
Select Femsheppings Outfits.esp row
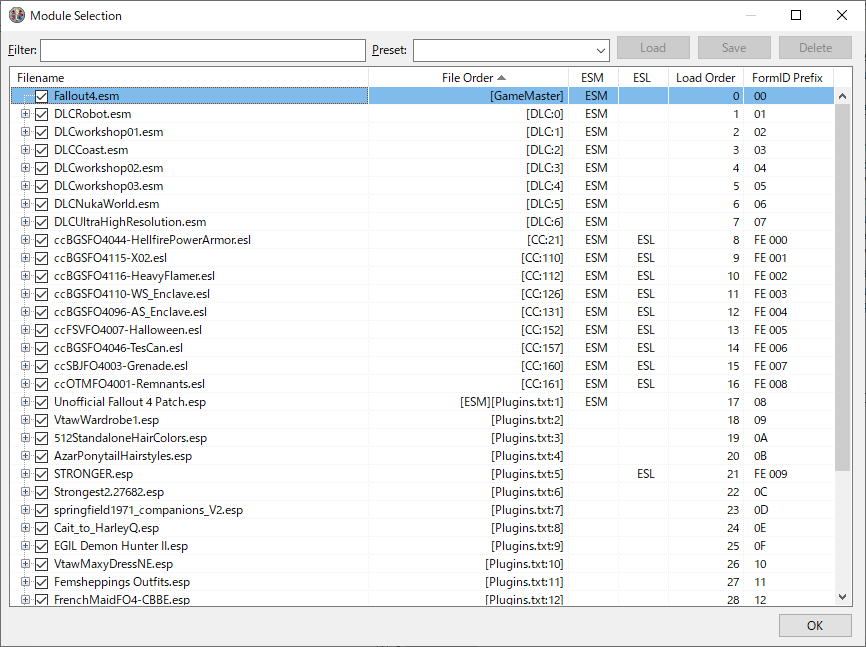click(423, 582)
